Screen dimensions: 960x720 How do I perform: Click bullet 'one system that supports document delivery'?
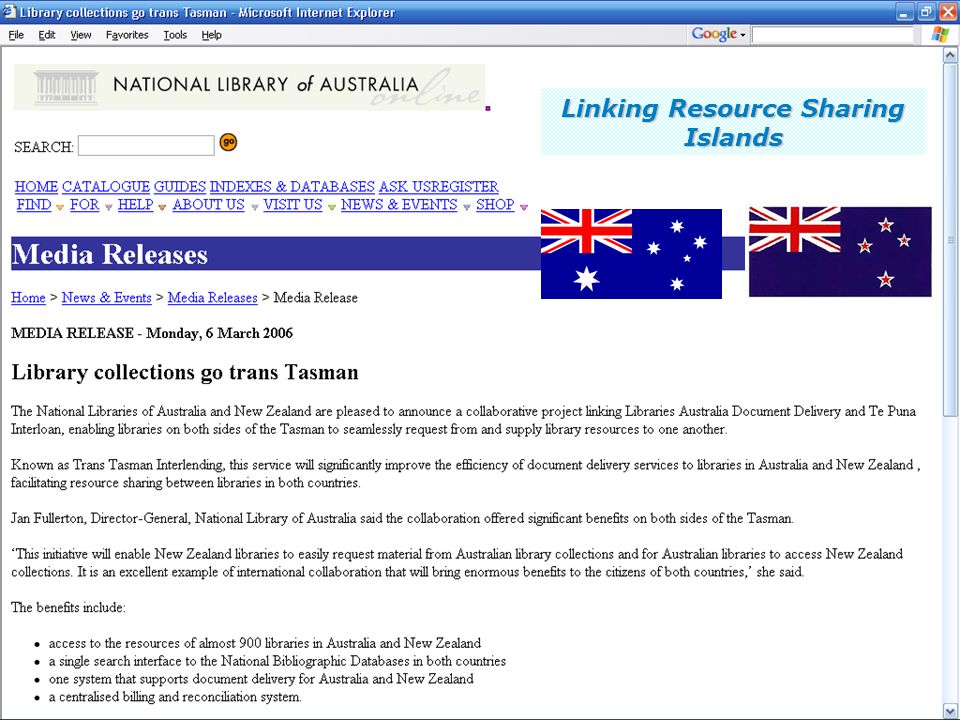(261, 678)
